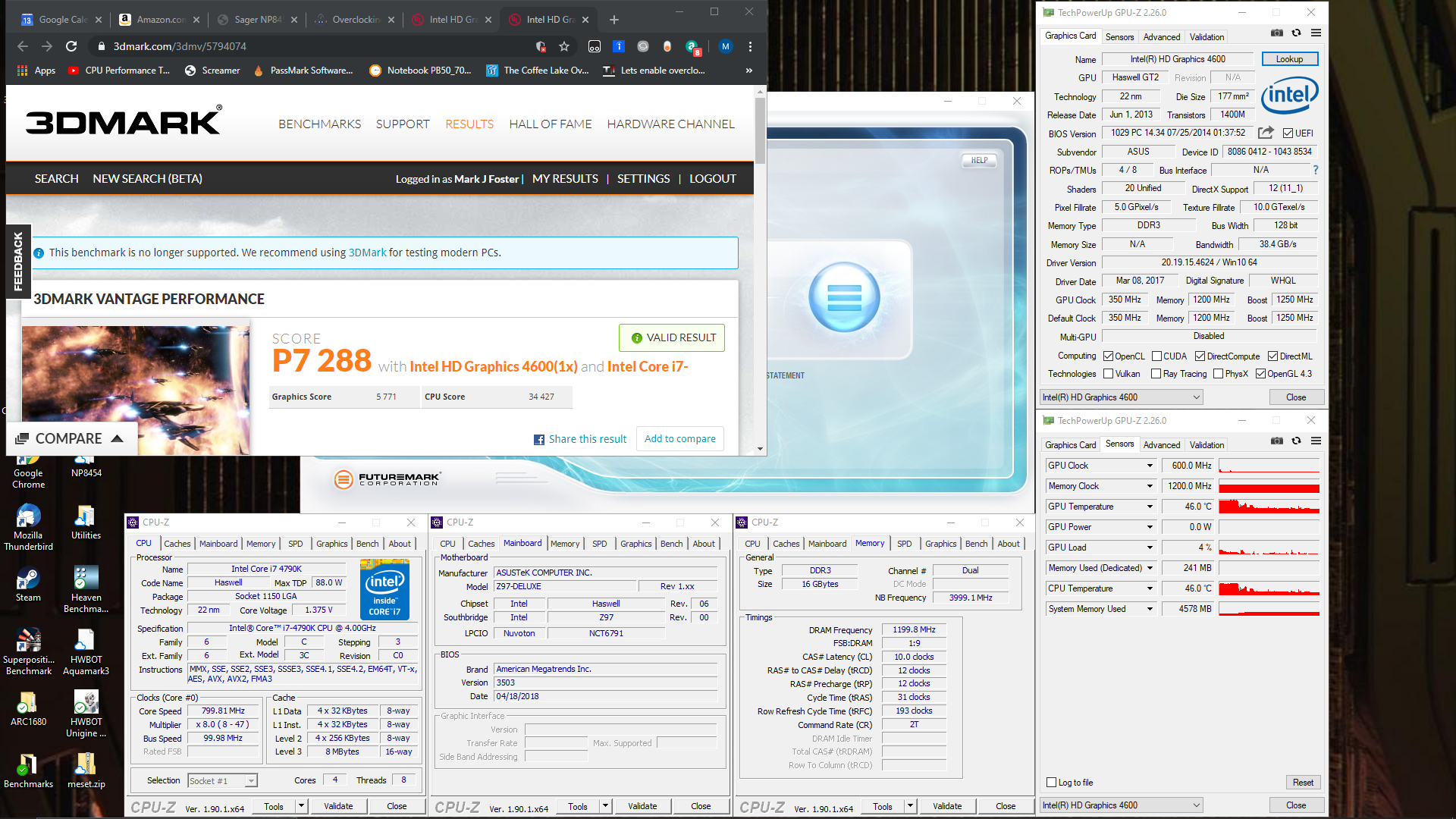Open the Tools dropdown arrow in the first CPU-Z window
The width and height of the screenshot is (1456, 819).
coord(301,806)
